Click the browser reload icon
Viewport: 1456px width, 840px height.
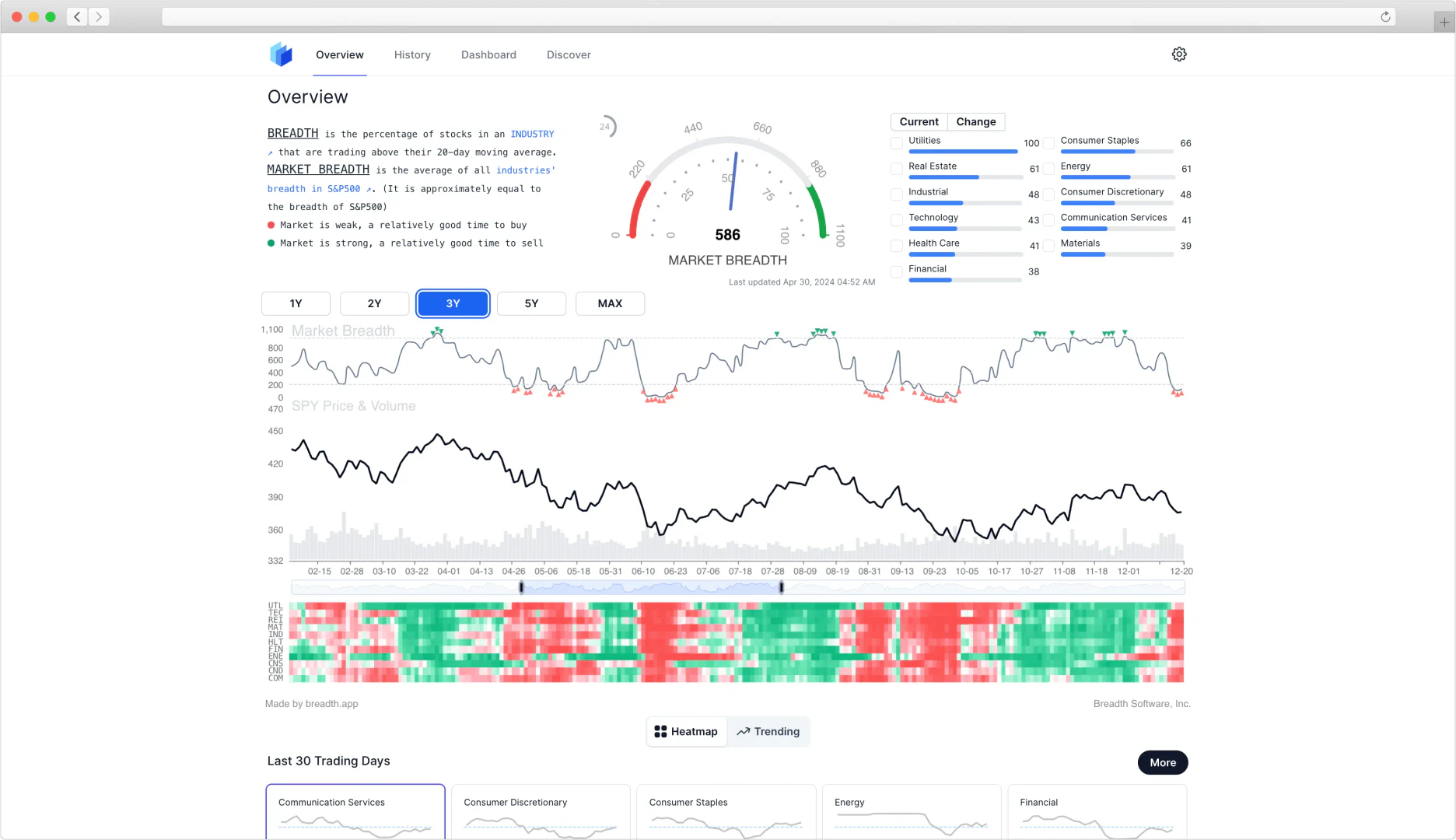click(1385, 17)
